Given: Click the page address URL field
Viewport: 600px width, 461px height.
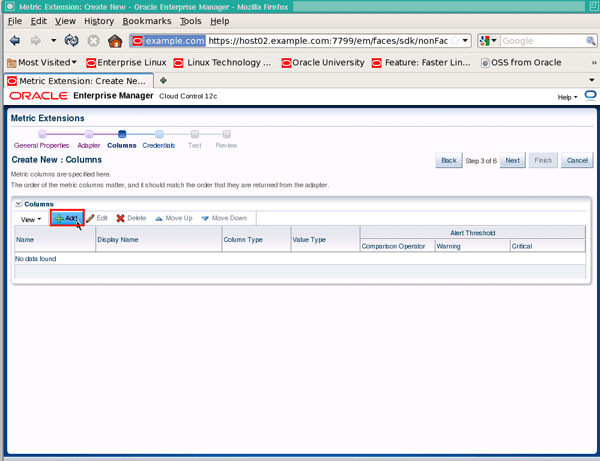Looking at the screenshot, I should (328, 41).
